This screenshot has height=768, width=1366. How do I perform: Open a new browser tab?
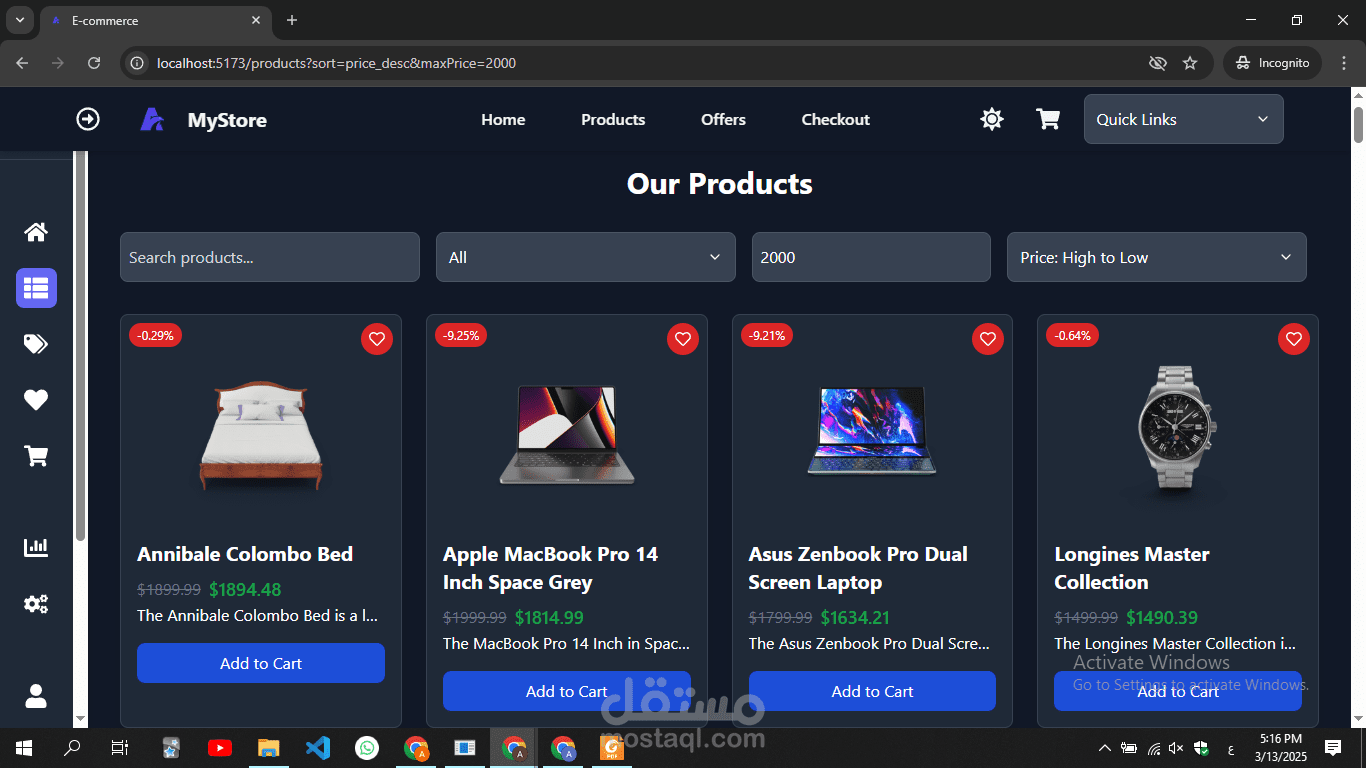(x=292, y=20)
